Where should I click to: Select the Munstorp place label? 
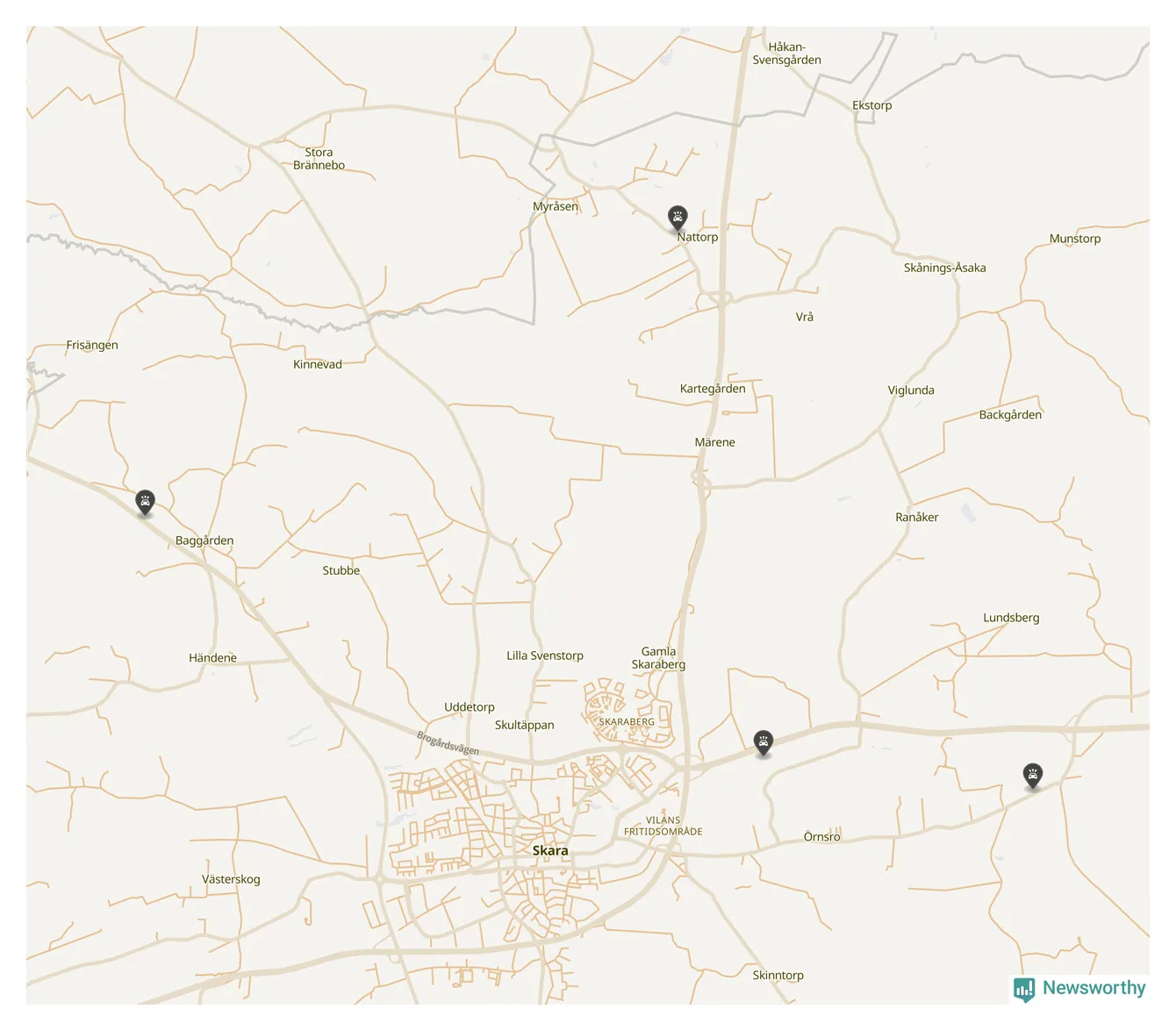click(x=1074, y=239)
